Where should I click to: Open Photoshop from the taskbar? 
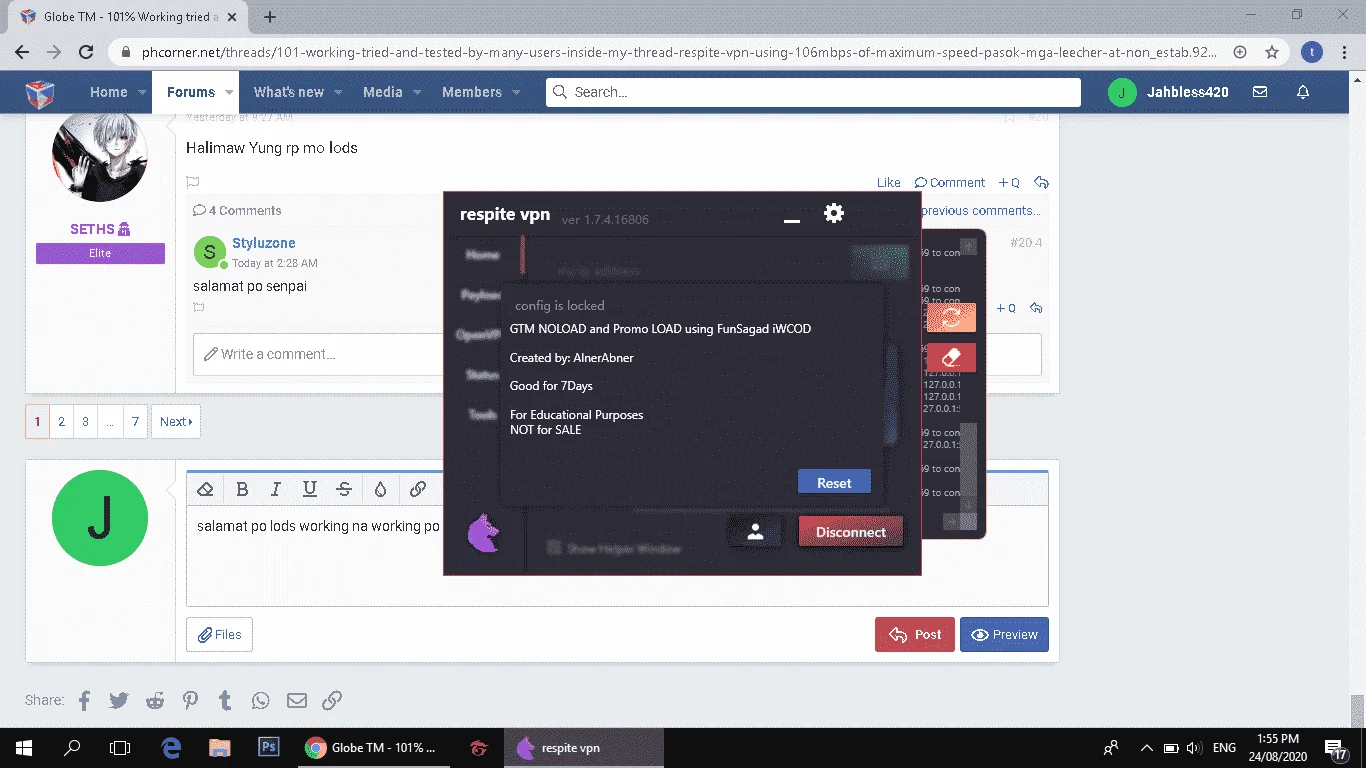click(268, 747)
